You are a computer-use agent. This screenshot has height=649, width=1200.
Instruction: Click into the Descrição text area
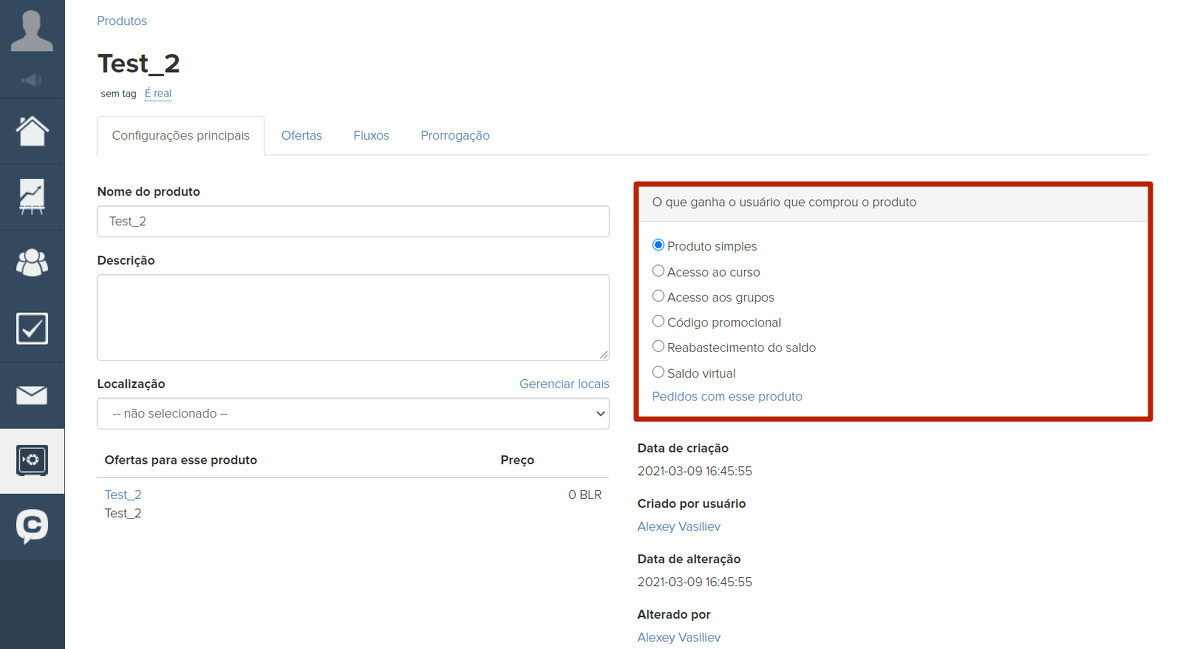353,317
